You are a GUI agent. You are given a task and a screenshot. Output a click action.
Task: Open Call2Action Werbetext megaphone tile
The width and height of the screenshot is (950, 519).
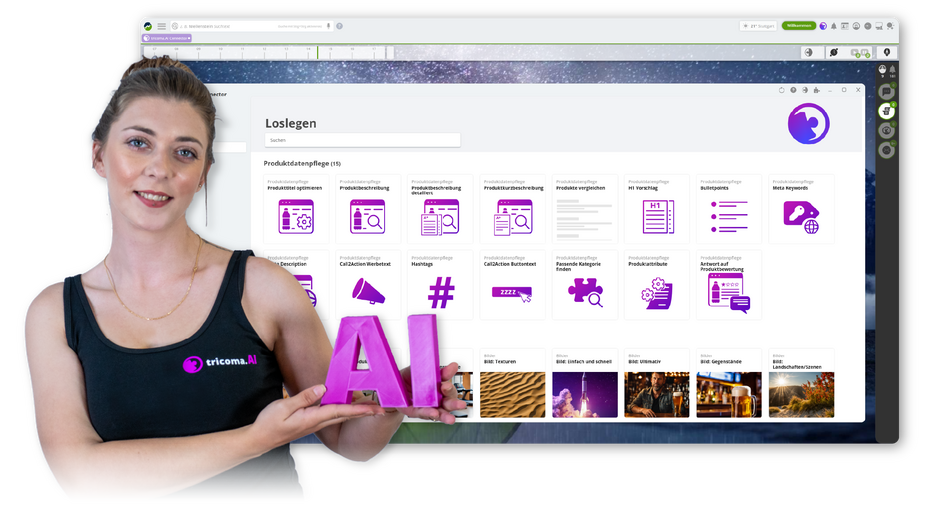click(368, 285)
